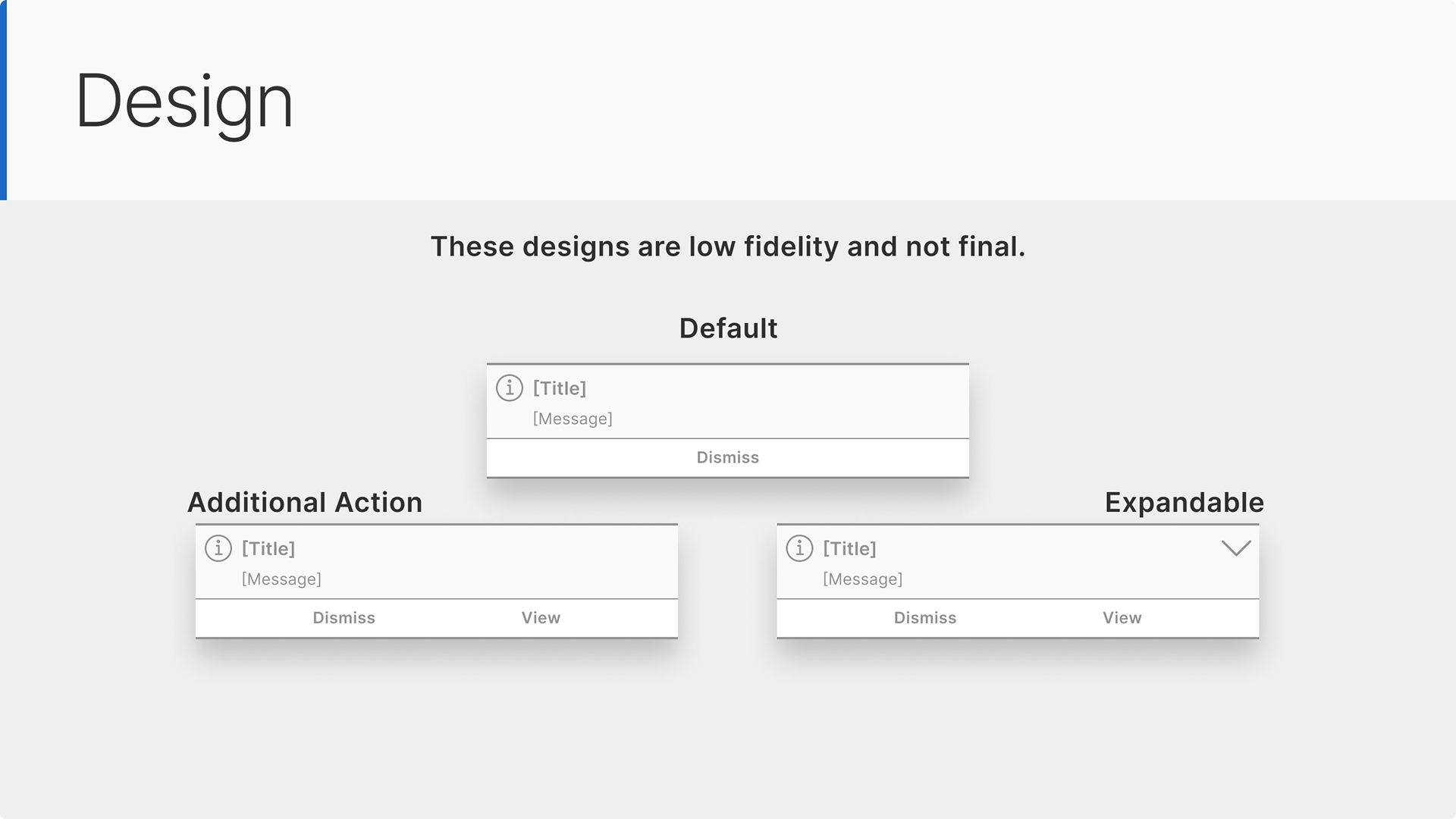
Task: Select [Title] in Additional Action card
Action: tap(268, 548)
